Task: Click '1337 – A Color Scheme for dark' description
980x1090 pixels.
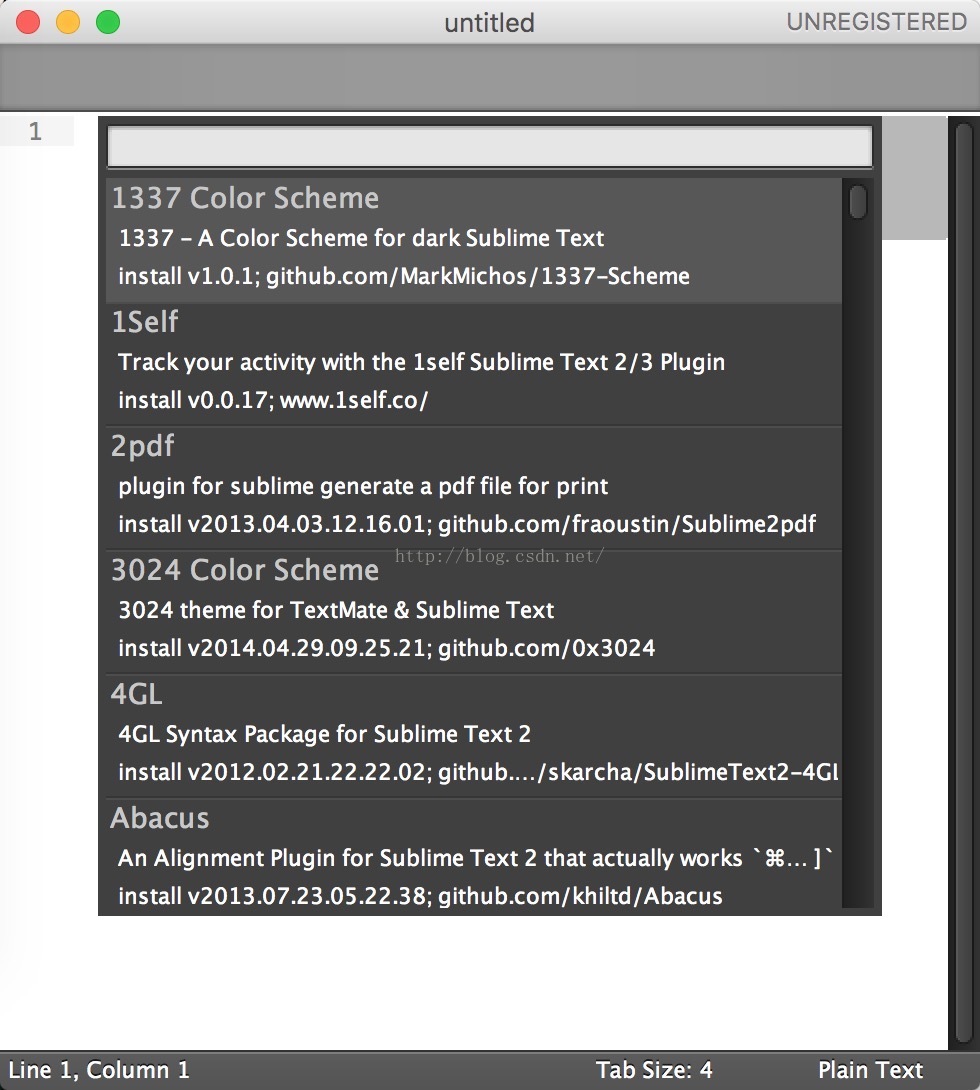Action: coord(361,238)
